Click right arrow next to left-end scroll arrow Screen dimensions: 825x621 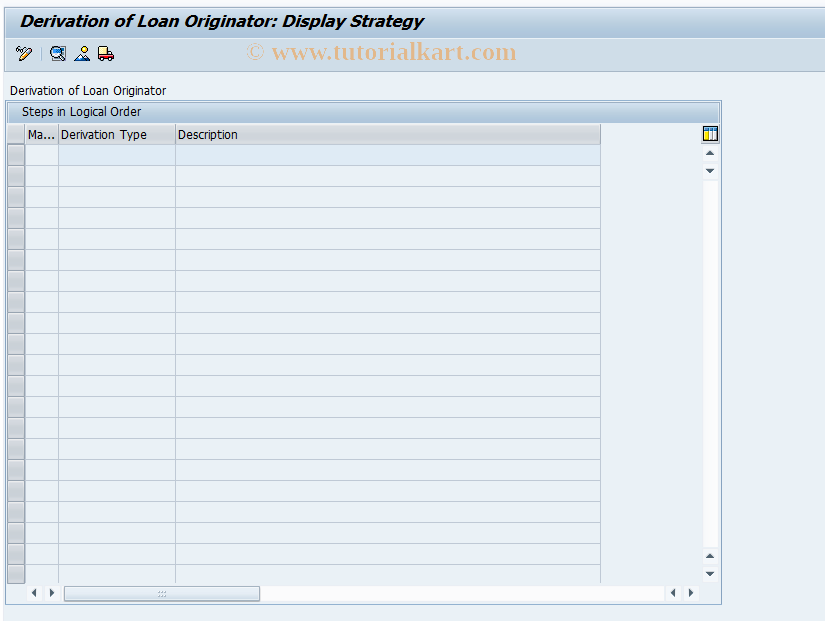pyautogui.click(x=52, y=593)
